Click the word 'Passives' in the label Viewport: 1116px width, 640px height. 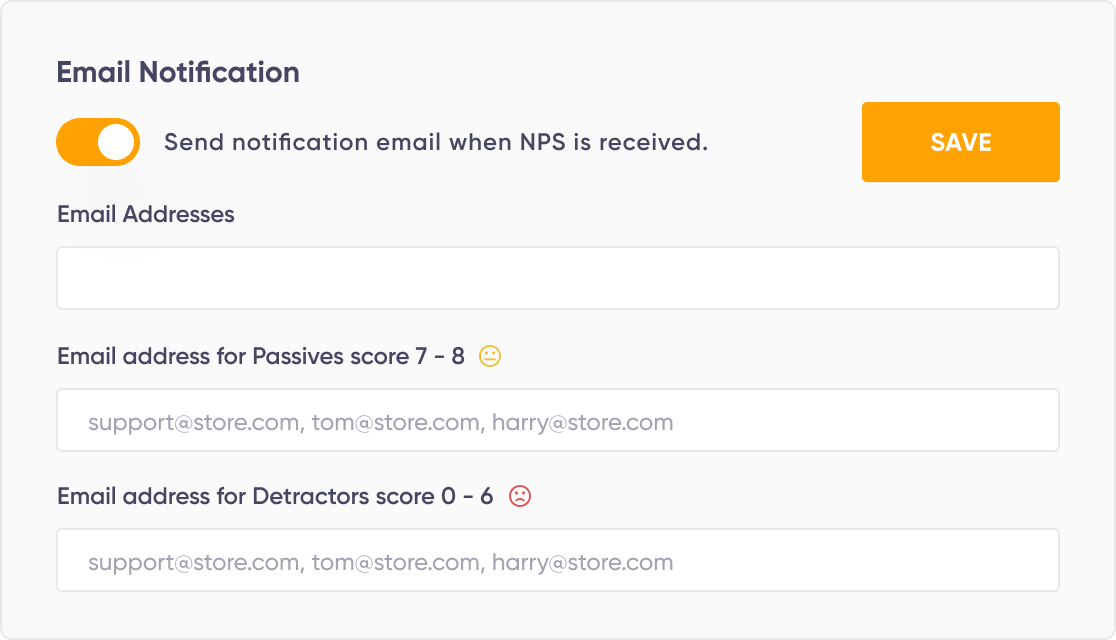pyautogui.click(x=295, y=356)
